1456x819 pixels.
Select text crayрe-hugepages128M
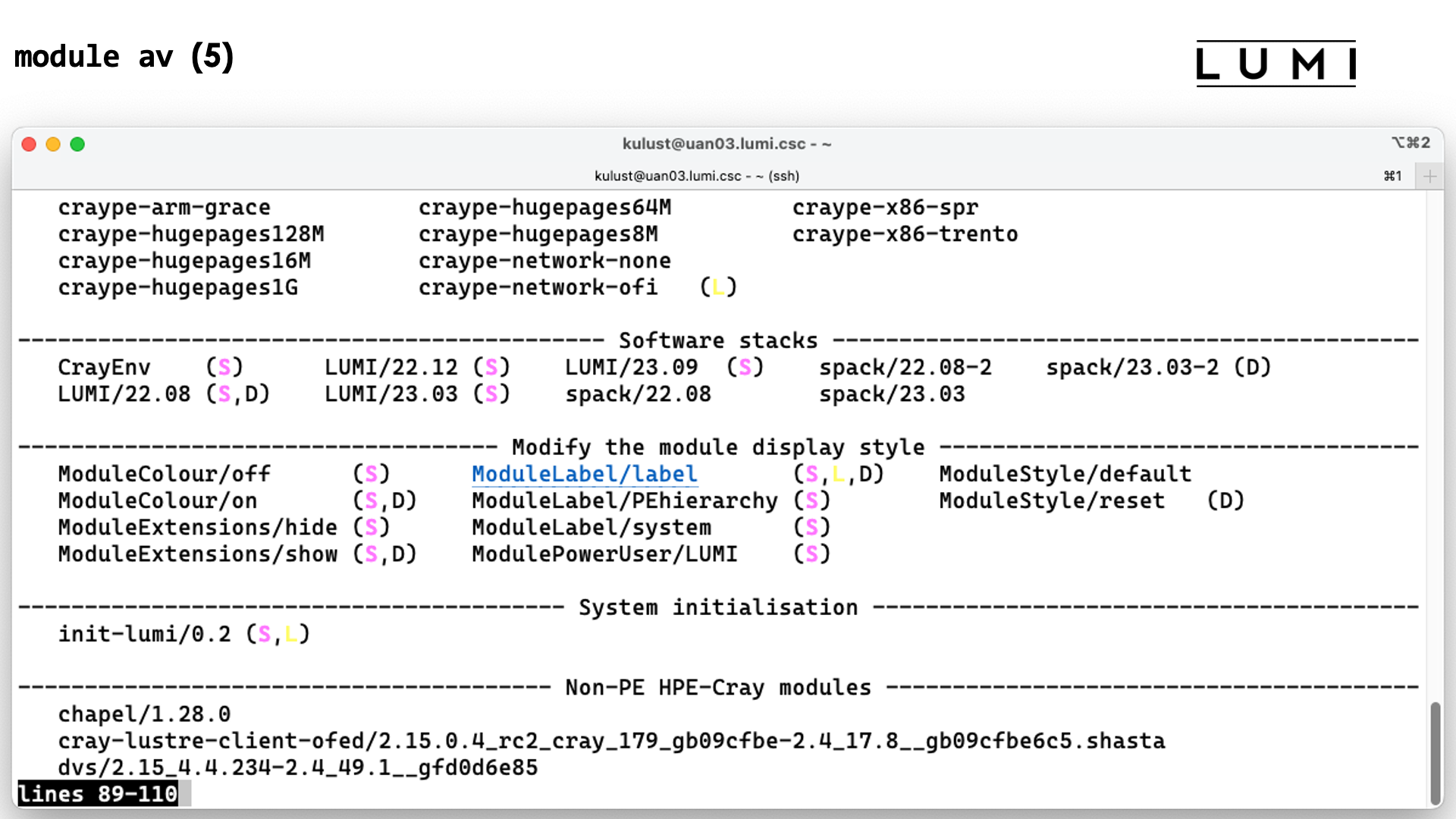[191, 234]
